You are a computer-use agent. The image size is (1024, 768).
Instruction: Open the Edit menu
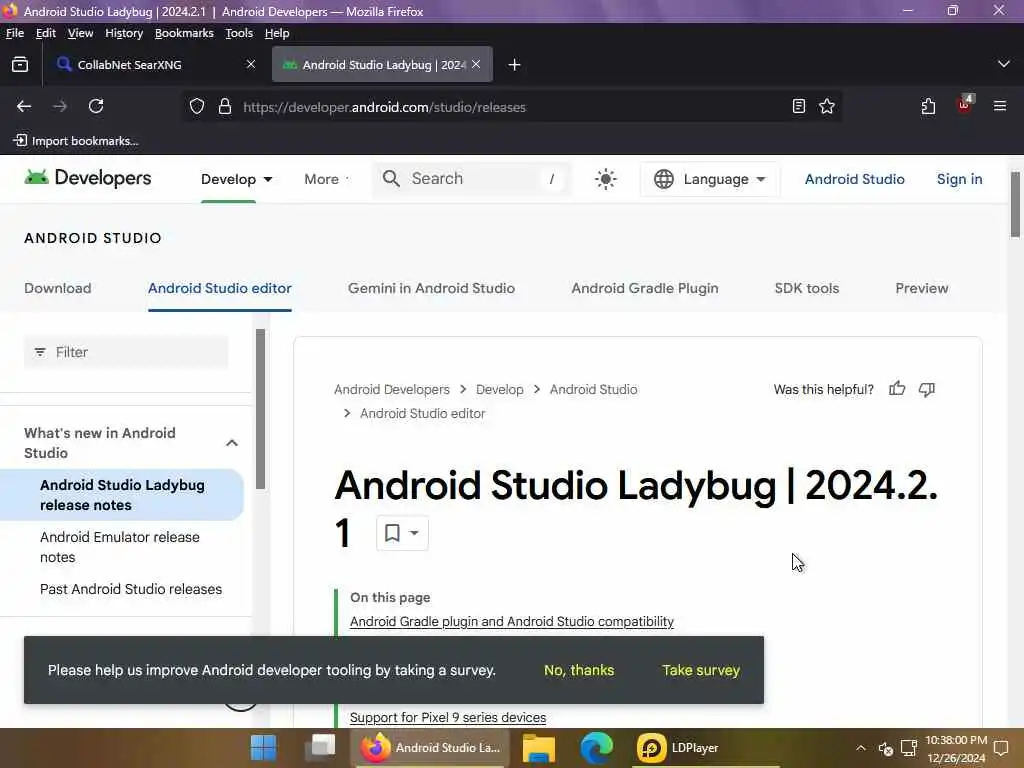tap(46, 33)
